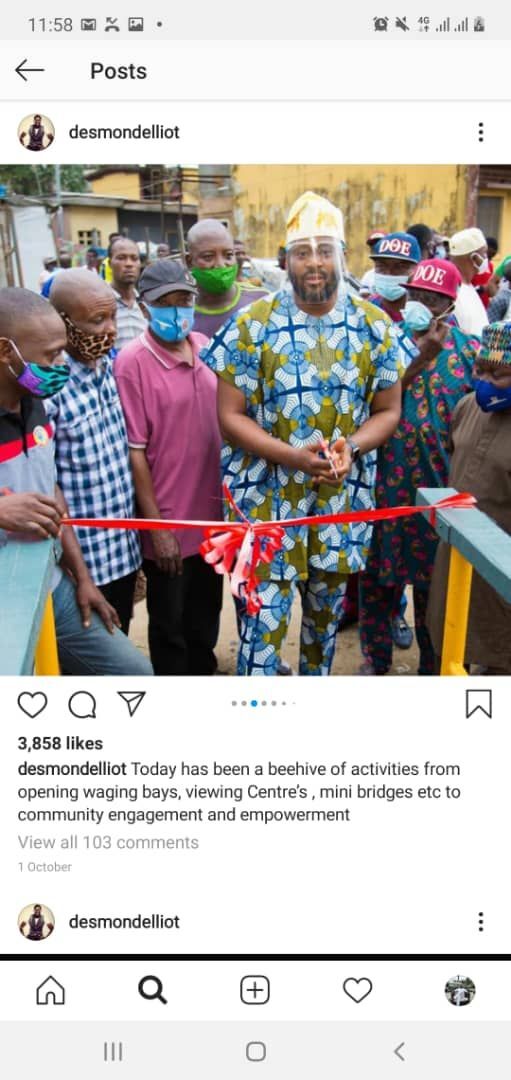Open 3,858 likes list

click(x=60, y=743)
